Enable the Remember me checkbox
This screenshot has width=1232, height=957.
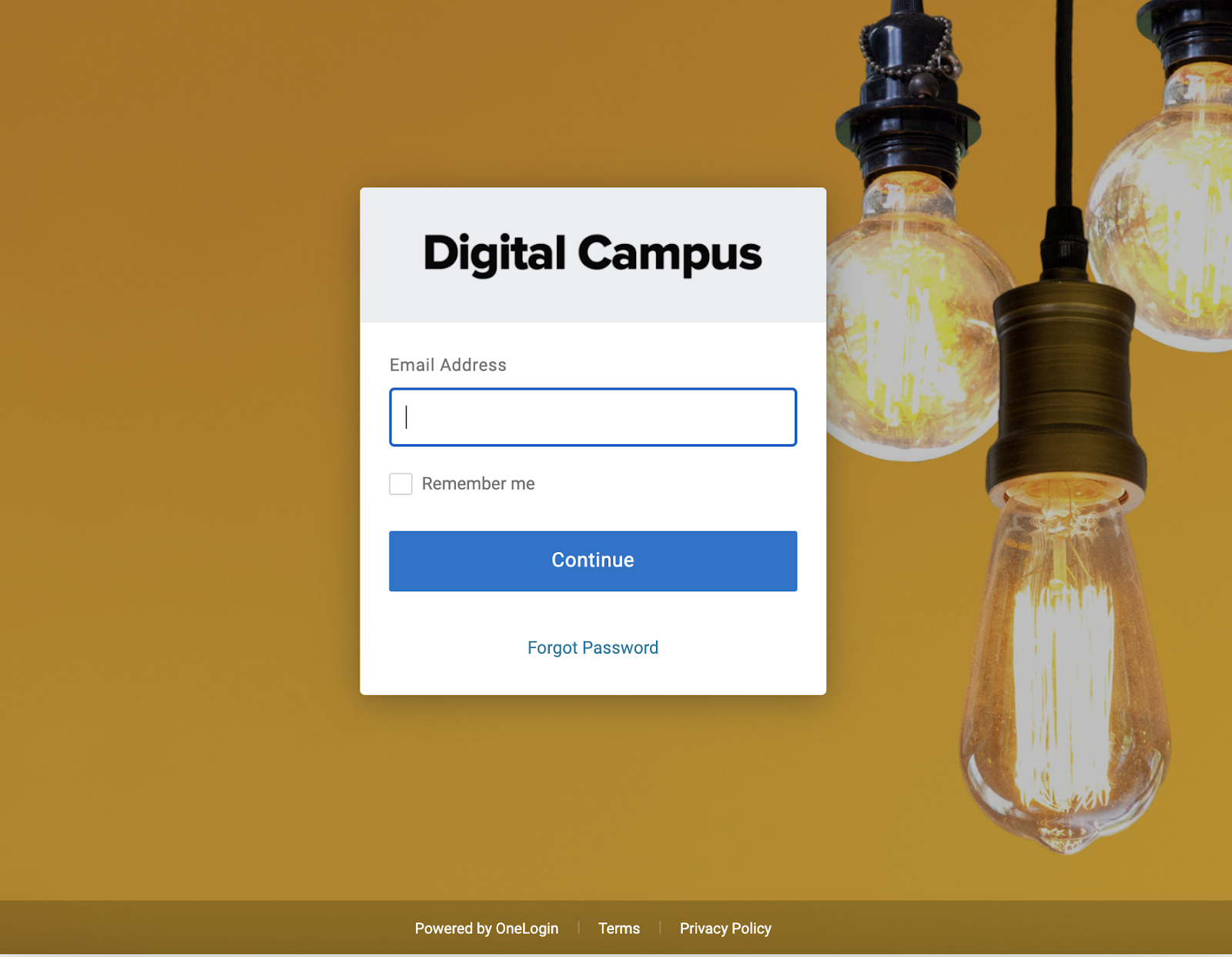[400, 484]
